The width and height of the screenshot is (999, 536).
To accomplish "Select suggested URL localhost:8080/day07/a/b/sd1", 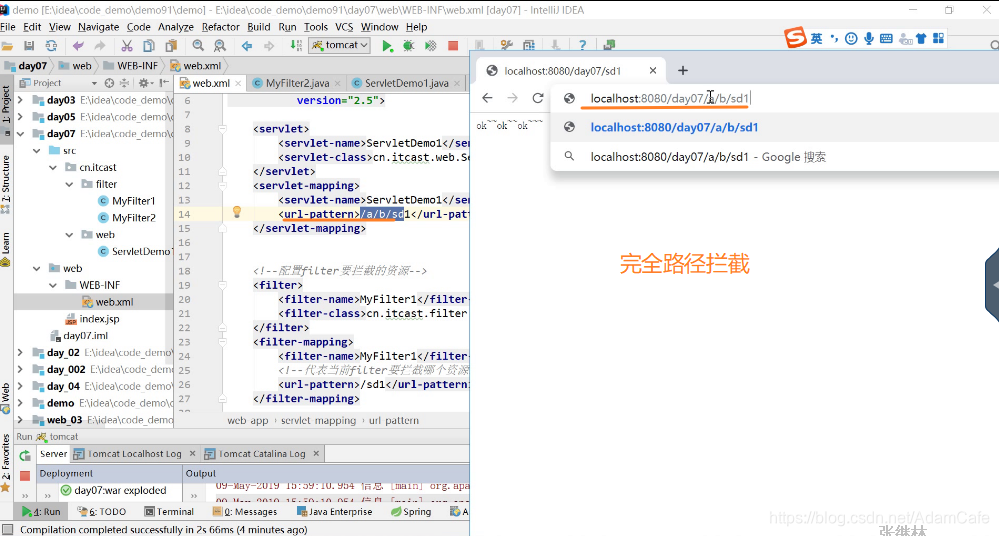I will click(774, 127).
